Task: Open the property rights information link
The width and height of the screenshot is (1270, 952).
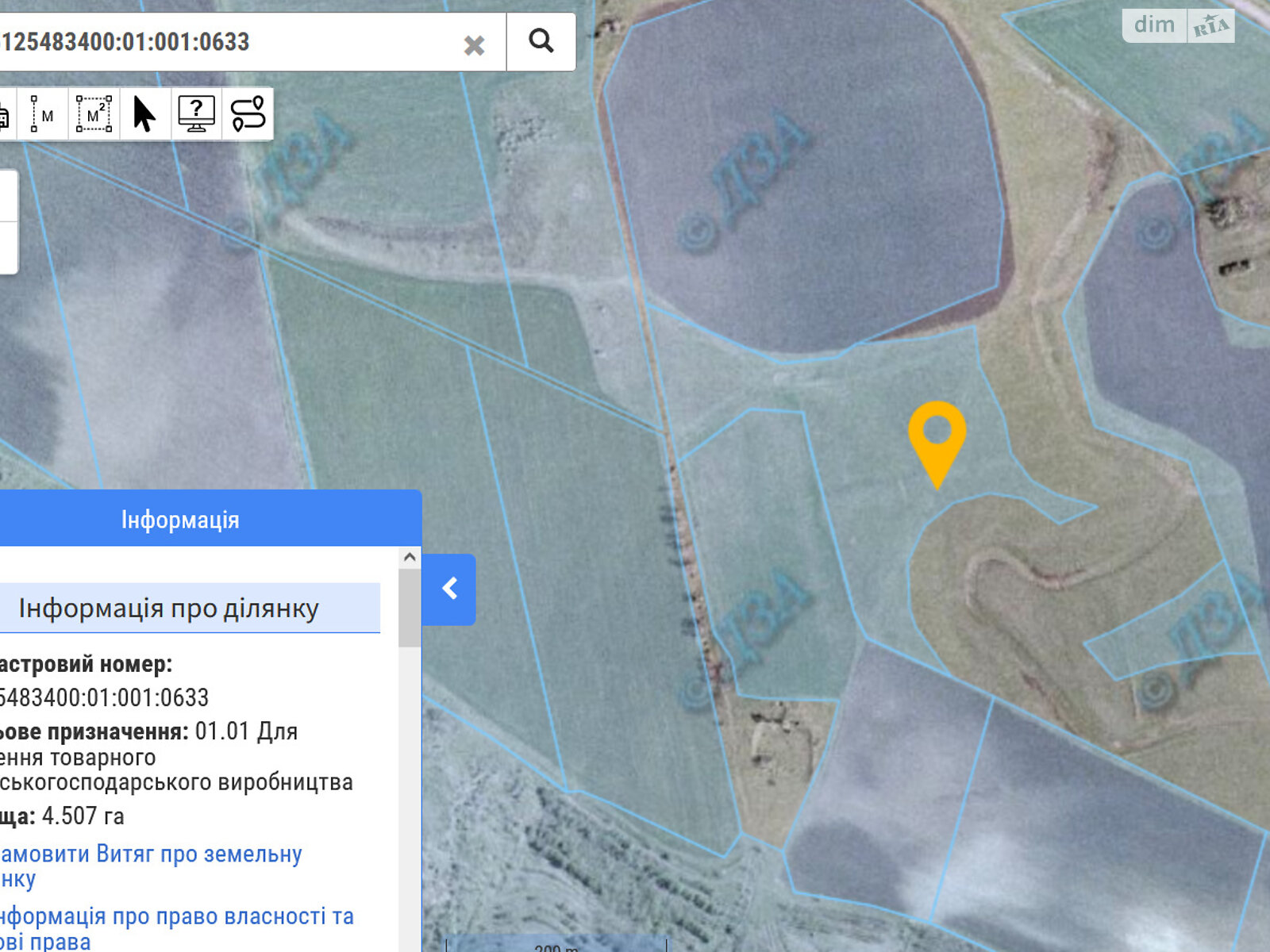Action: pos(176,916)
